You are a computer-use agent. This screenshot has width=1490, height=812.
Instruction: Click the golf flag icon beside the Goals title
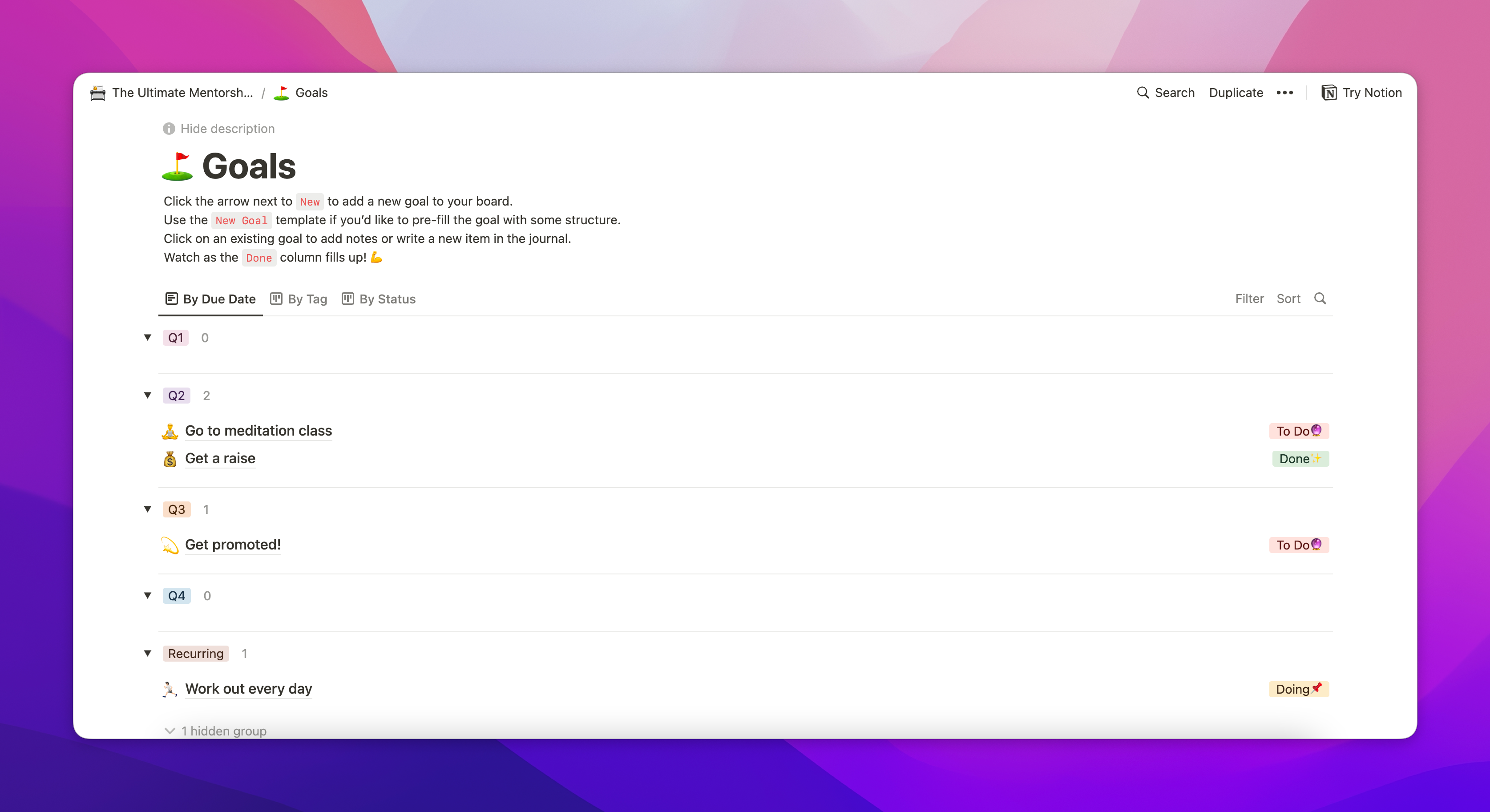(177, 166)
